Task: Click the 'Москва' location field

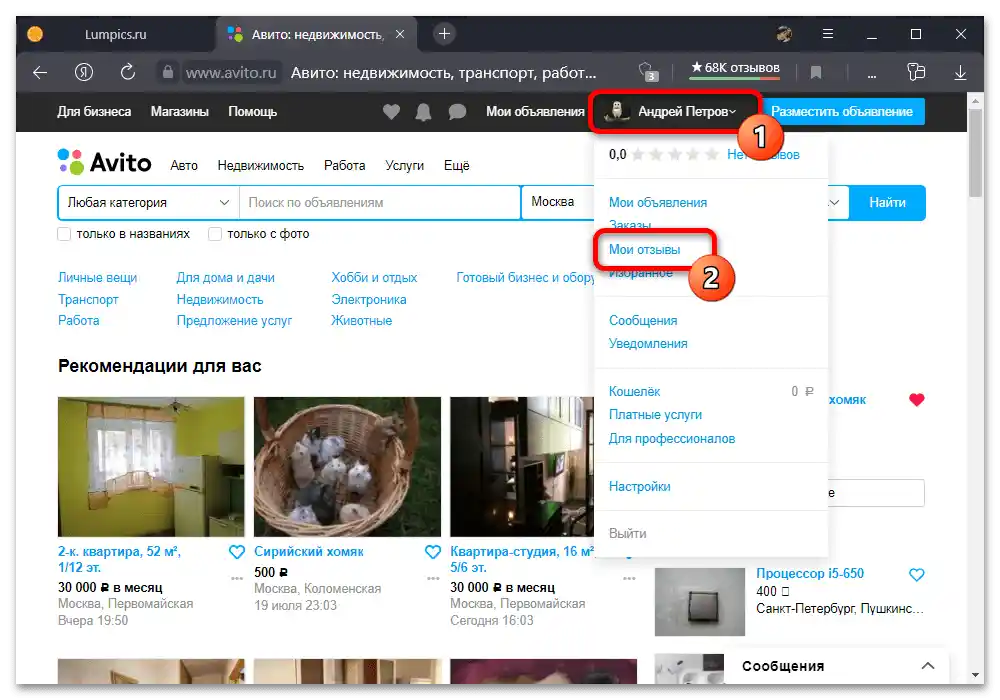Action: (x=558, y=203)
